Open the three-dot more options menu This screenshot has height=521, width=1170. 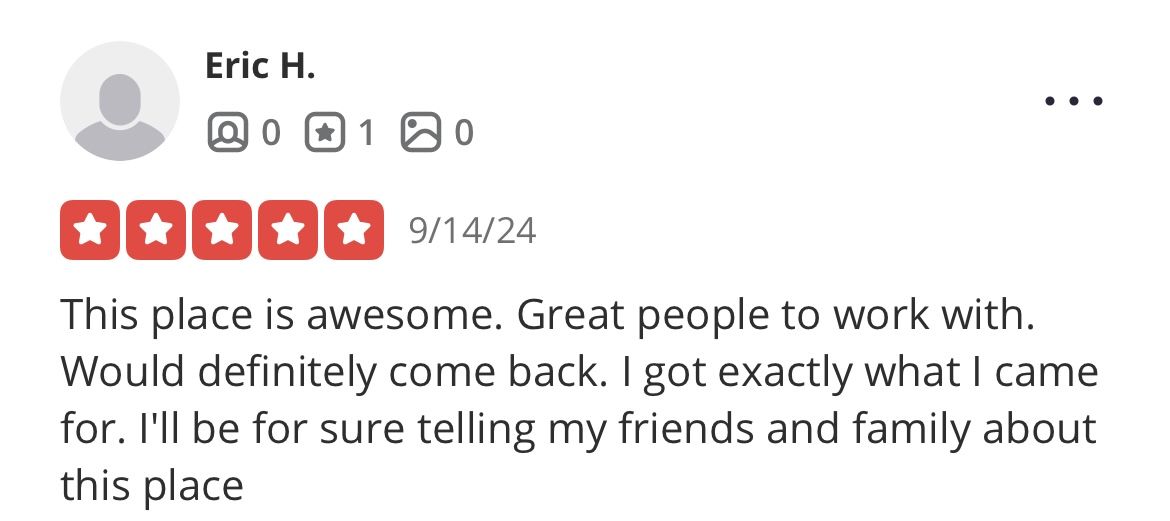[x=1074, y=101]
